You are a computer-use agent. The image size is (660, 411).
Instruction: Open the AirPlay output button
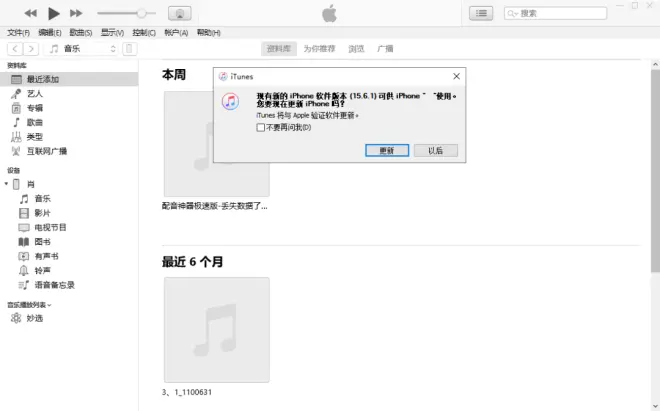180,13
